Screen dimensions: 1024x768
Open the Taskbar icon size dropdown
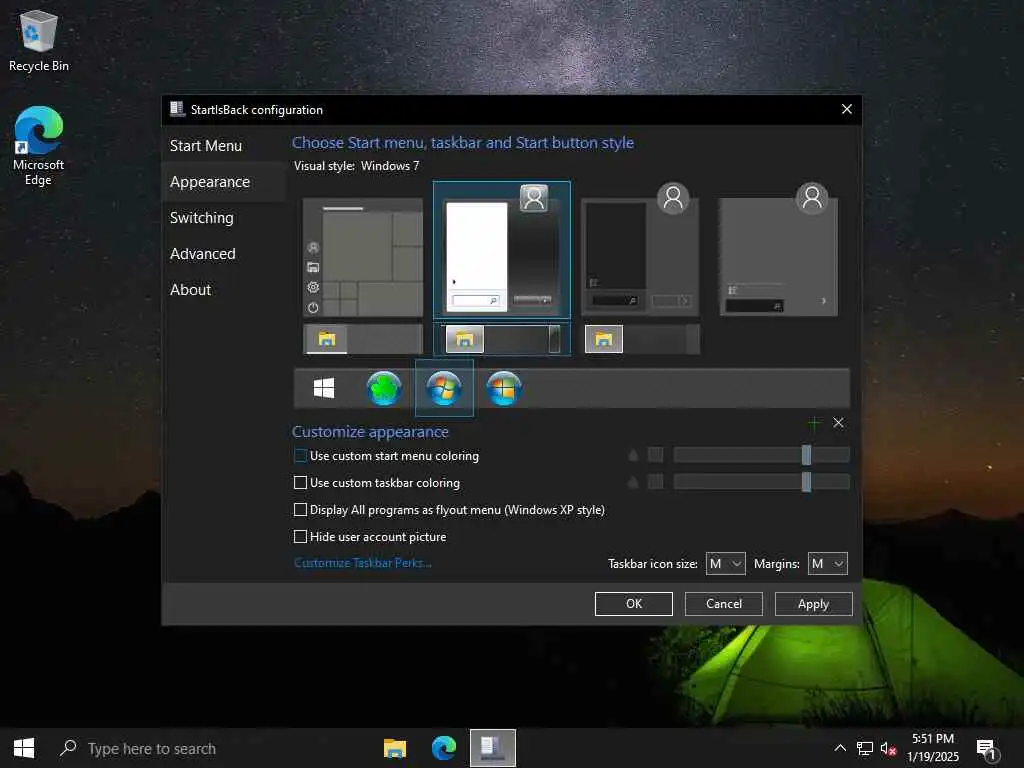point(726,563)
